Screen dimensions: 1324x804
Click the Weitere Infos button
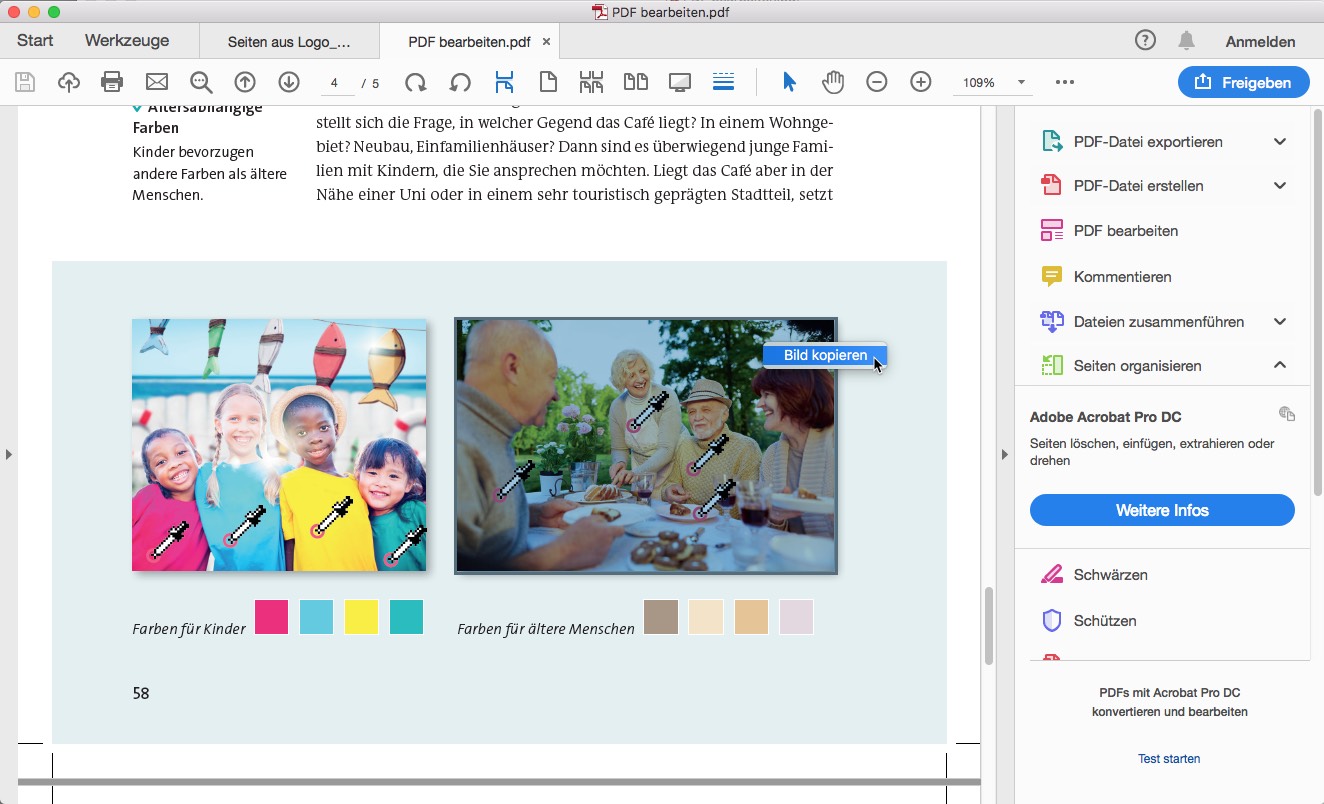coord(1162,511)
